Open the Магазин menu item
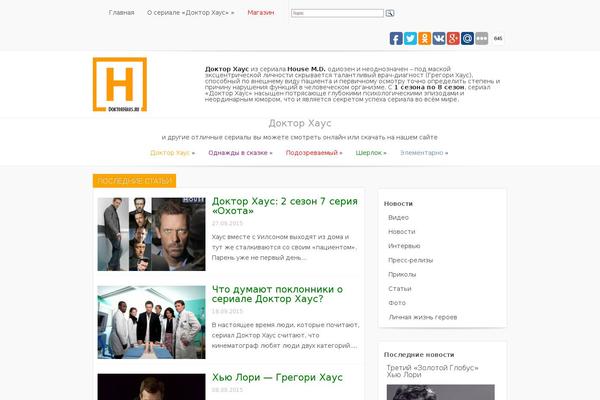Image resolution: width=600 pixels, height=400 pixels. tap(261, 13)
